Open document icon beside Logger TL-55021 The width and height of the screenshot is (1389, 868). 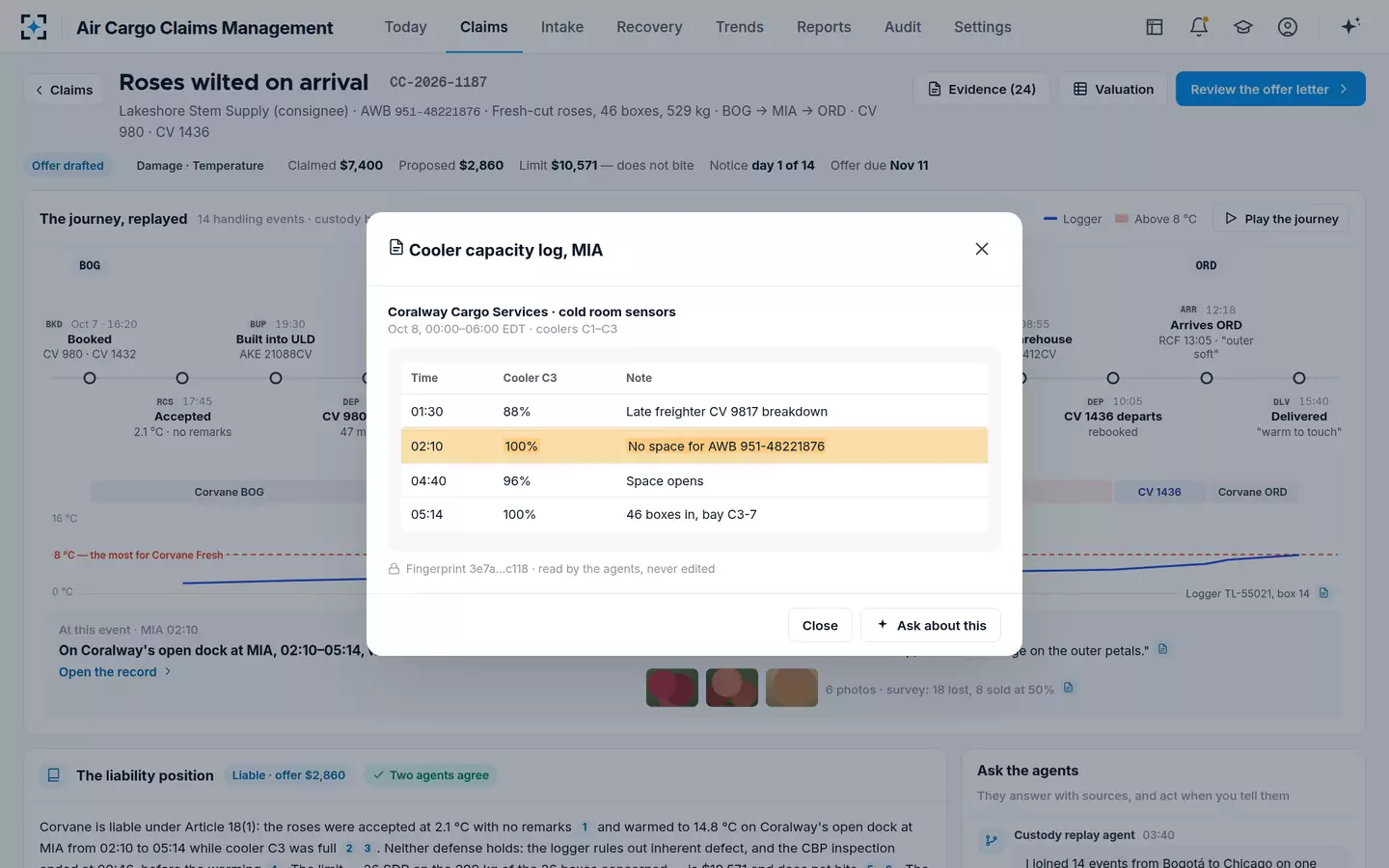(x=1323, y=593)
